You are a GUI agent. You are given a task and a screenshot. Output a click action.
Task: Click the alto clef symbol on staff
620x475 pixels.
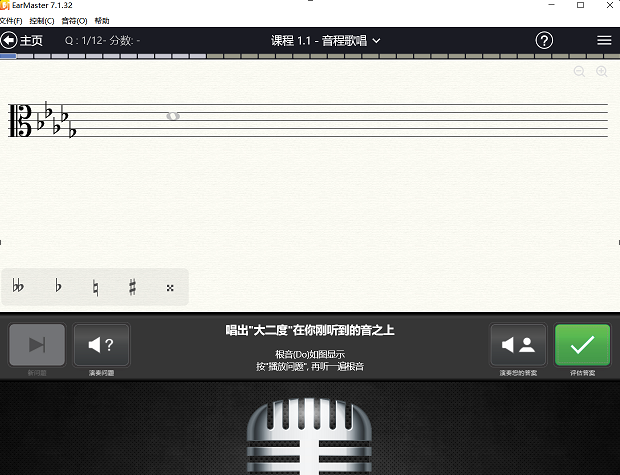(20, 121)
